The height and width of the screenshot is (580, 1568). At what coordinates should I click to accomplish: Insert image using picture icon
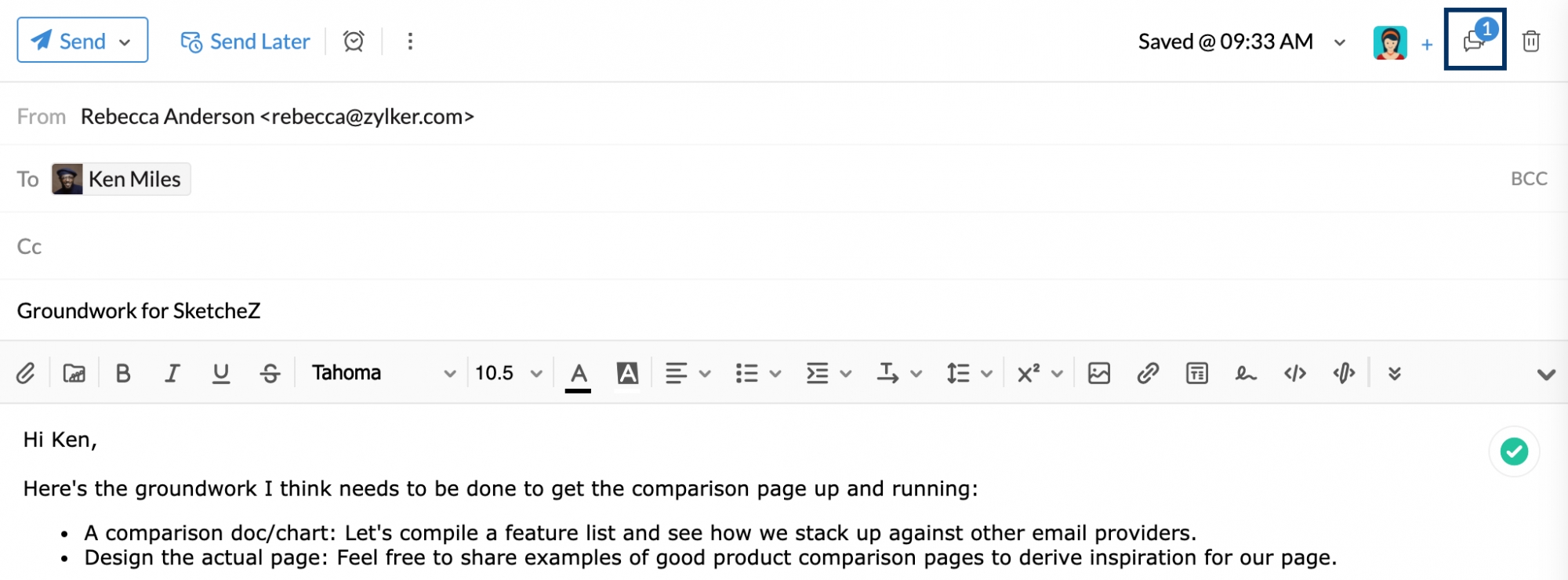point(1098,373)
